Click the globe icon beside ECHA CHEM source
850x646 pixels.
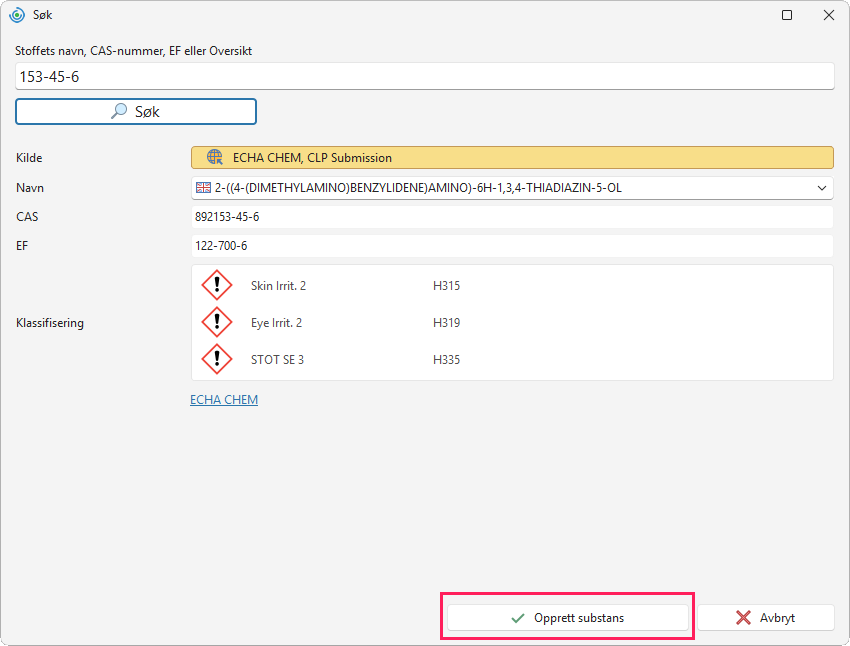215,157
